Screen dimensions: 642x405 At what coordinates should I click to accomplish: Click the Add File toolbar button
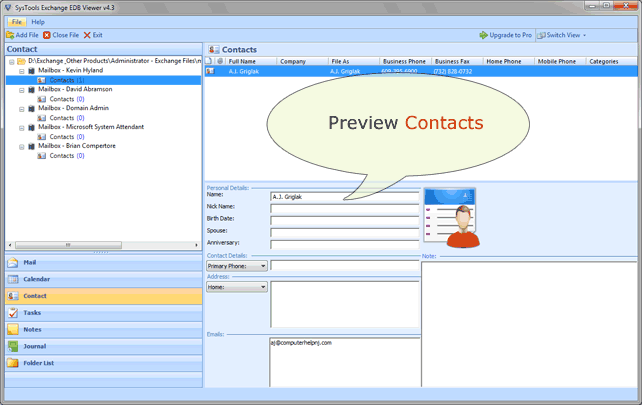pos(23,35)
